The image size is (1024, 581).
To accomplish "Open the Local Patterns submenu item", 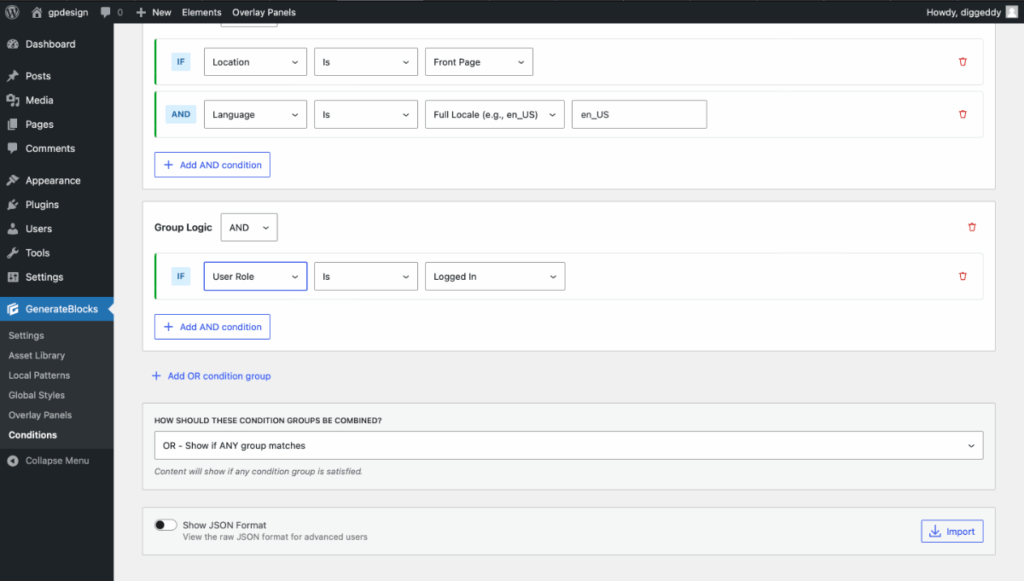I will (39, 375).
